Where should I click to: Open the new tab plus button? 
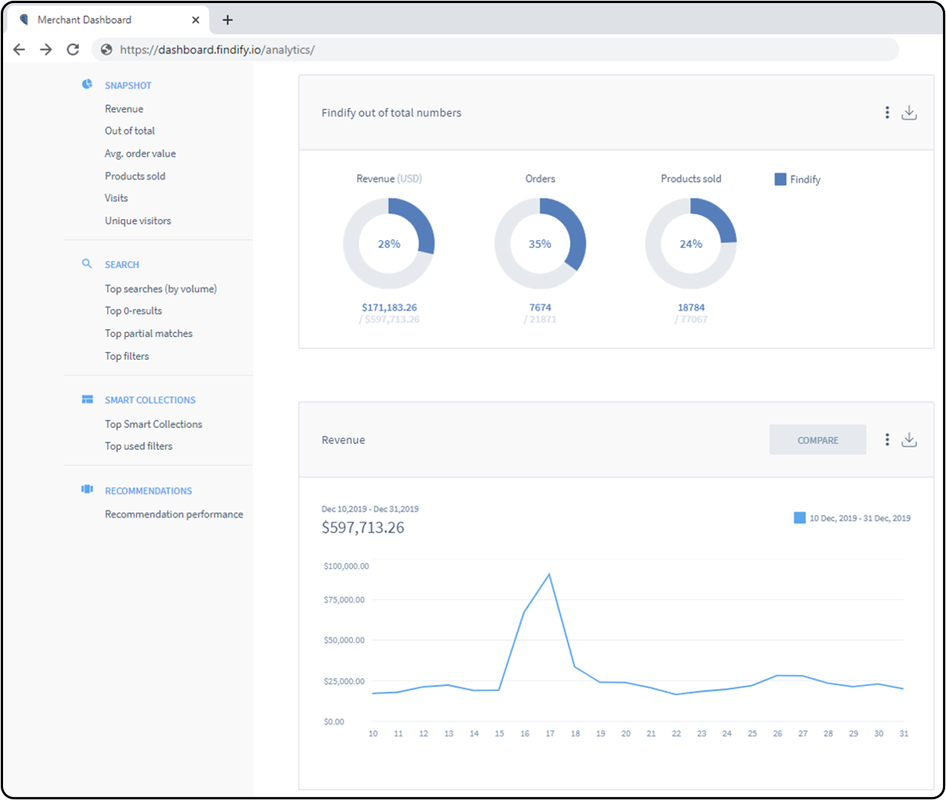(227, 20)
